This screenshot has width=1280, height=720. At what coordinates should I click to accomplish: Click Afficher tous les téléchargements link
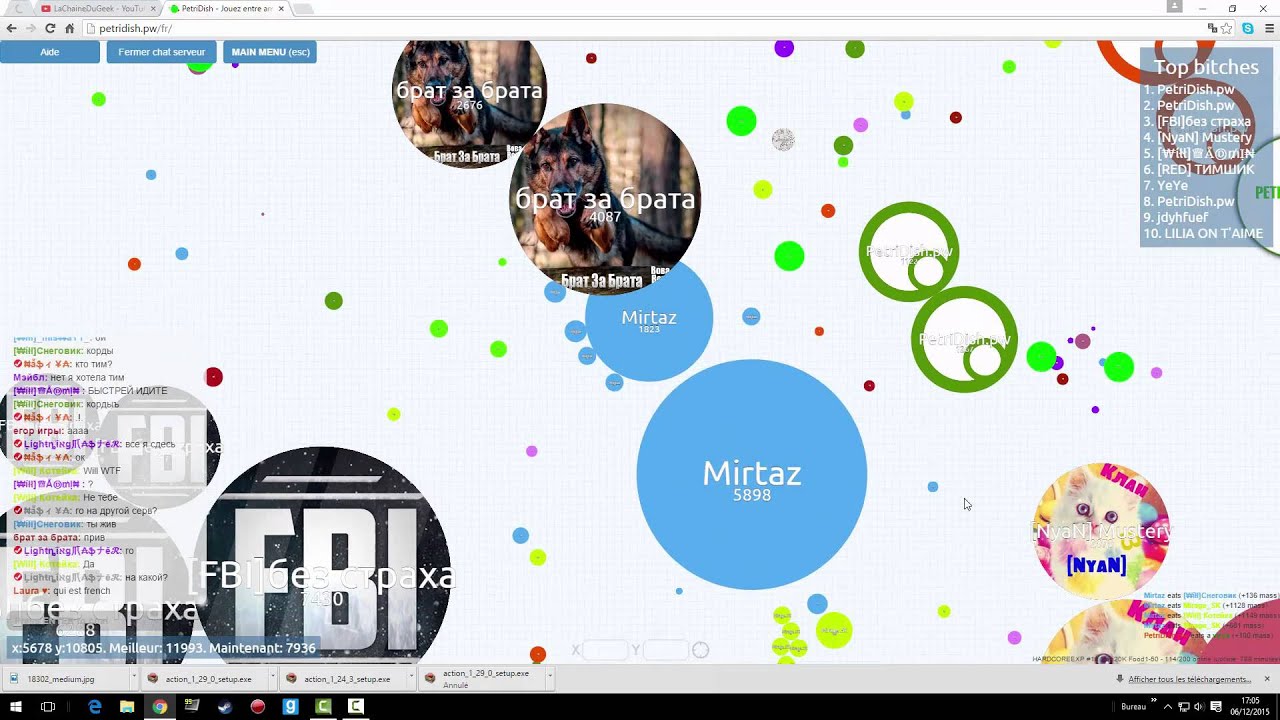(1188, 679)
